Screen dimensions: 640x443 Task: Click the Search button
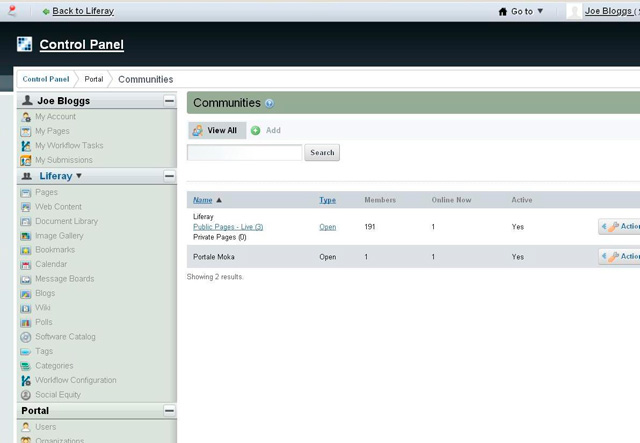pyautogui.click(x=322, y=152)
